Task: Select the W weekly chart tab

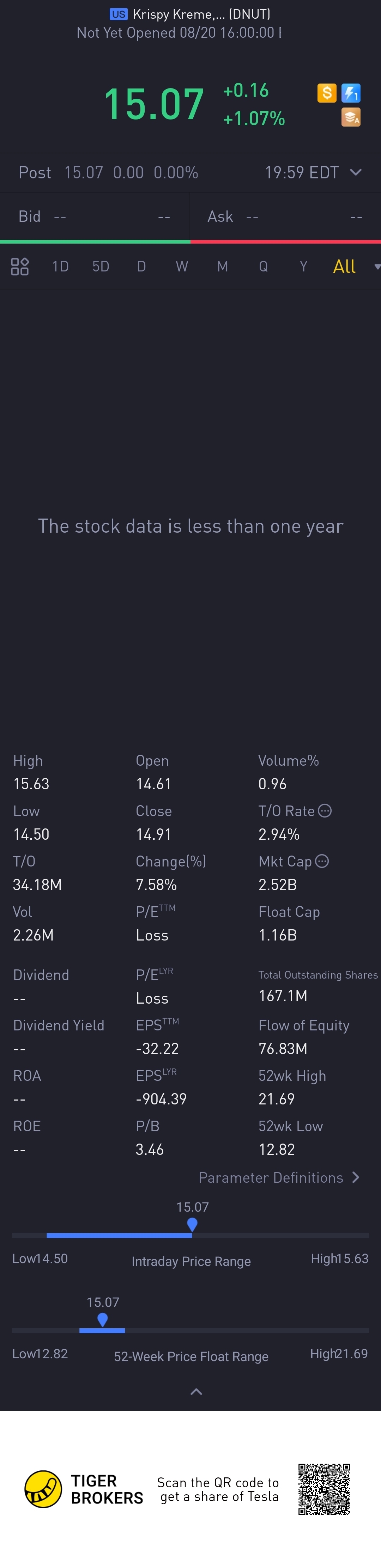Action: point(182,267)
